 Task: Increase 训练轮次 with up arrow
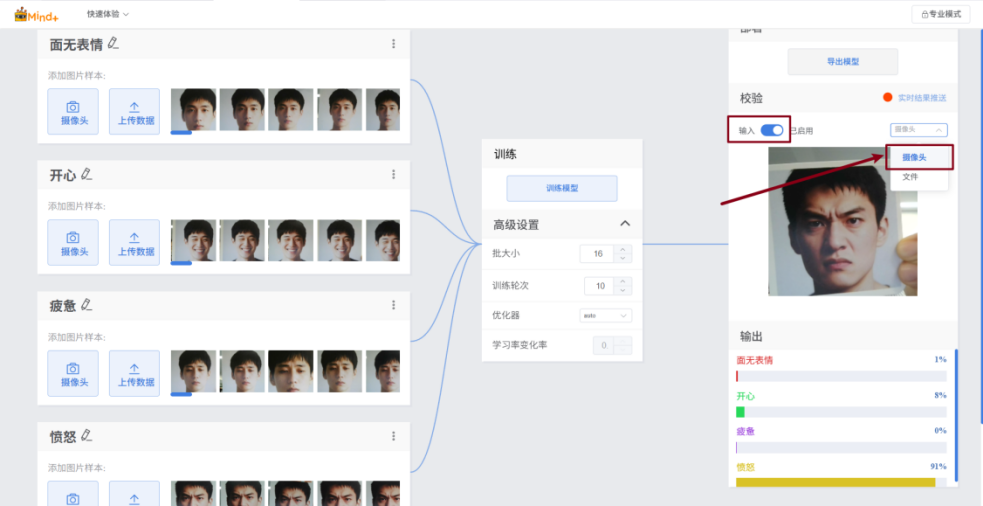click(623, 282)
